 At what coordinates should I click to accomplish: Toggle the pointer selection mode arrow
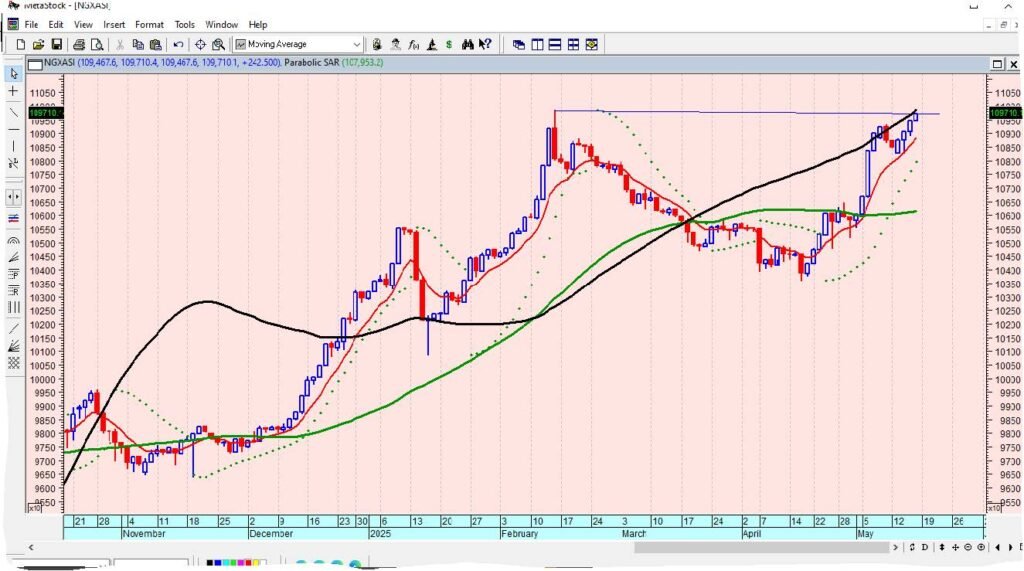pos(13,73)
